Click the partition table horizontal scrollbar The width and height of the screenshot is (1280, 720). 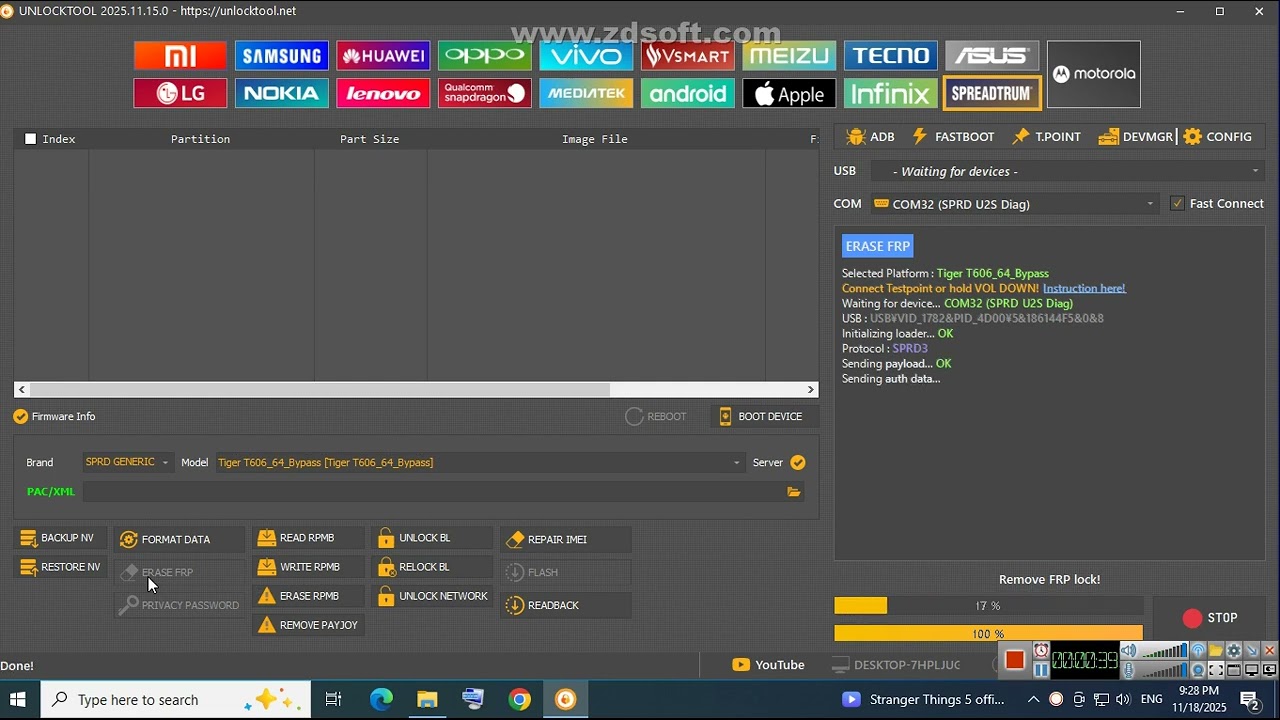click(416, 389)
